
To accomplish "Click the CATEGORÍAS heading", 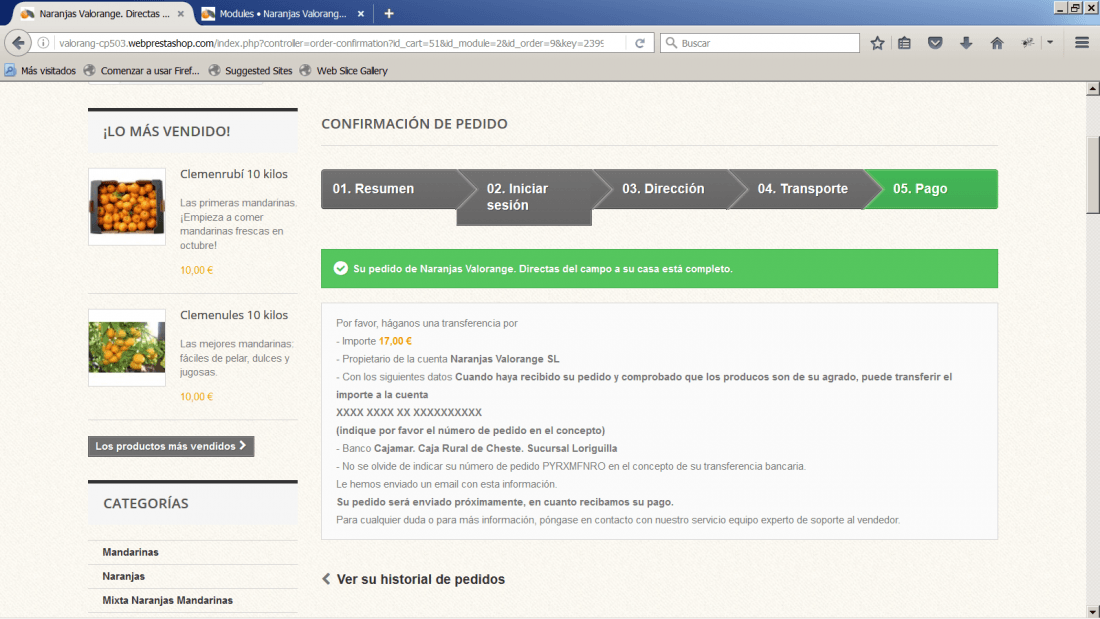I will click(146, 503).
